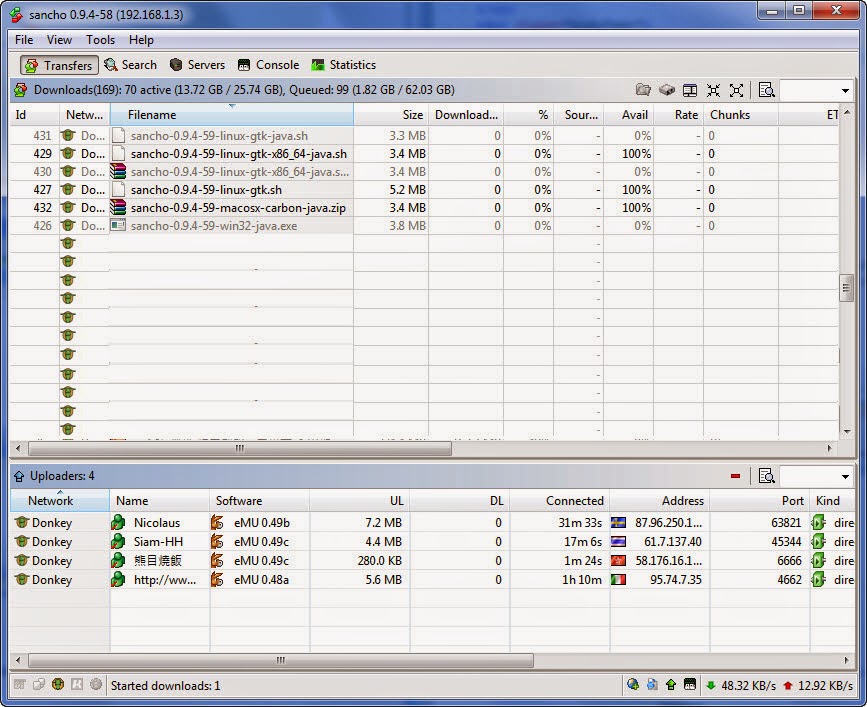The image size is (867, 707).
Task: Click eMU 0.48a software entry
Action: coord(261,580)
